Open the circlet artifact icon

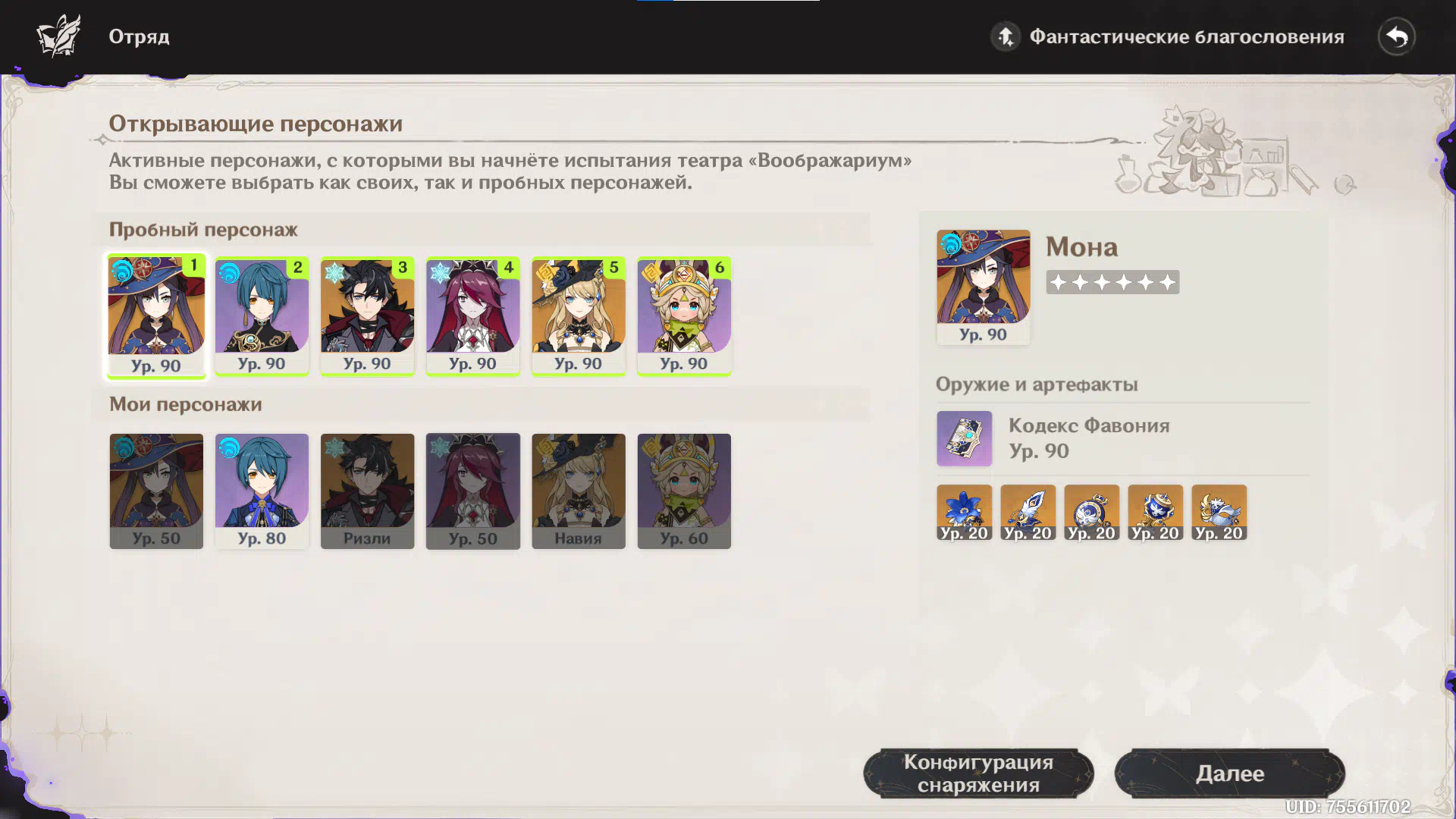pyautogui.click(x=1219, y=513)
